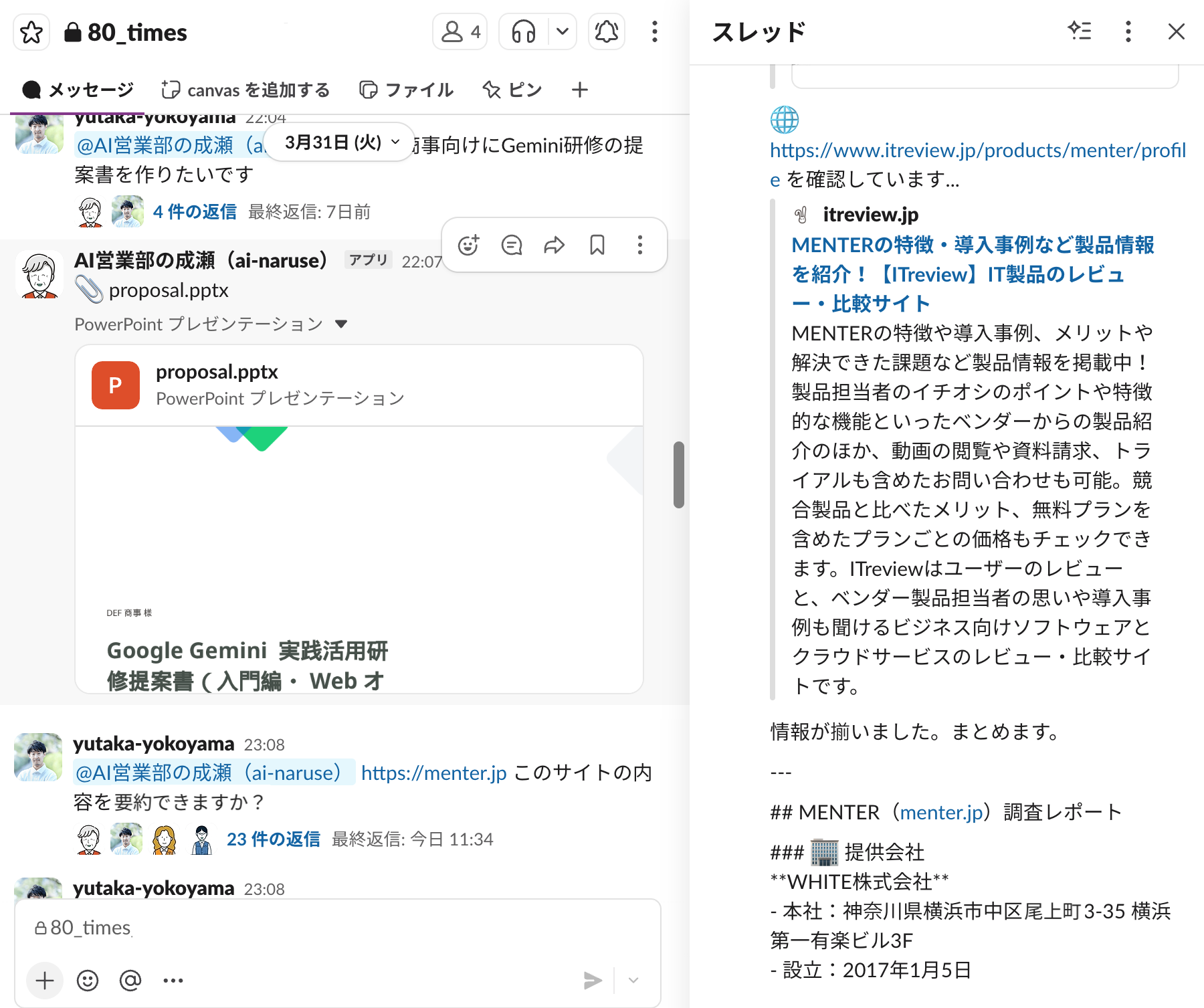Image resolution: width=1204 pixels, height=1008 pixels.
Task: Click the itreview.jp favicon
Action: coord(801,215)
